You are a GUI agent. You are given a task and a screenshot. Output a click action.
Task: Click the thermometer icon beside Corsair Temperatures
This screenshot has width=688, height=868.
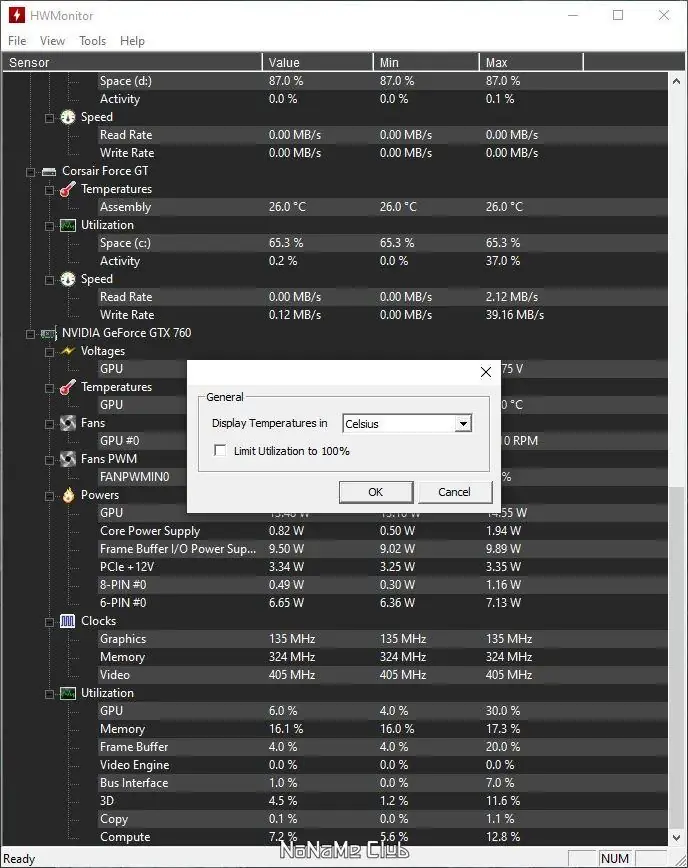click(68, 189)
